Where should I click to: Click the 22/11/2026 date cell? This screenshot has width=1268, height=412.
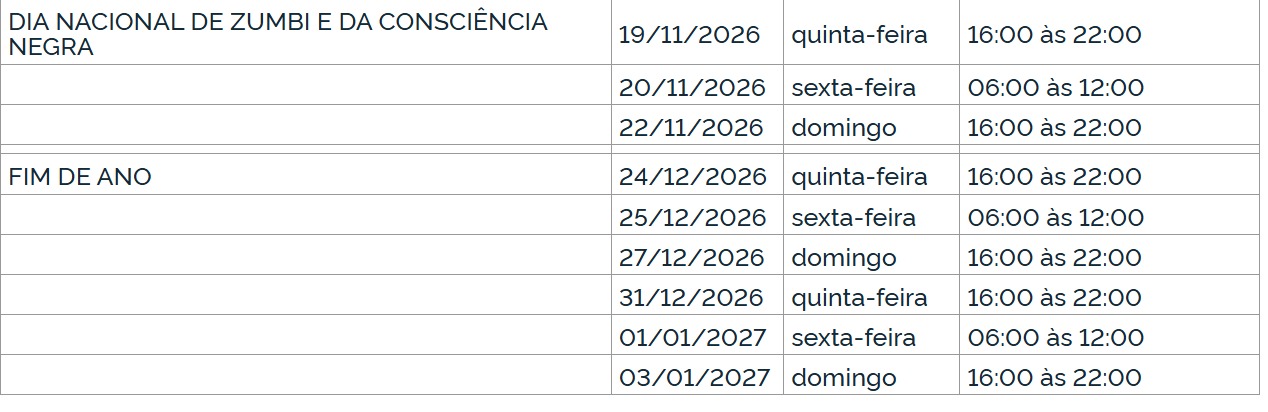691,128
